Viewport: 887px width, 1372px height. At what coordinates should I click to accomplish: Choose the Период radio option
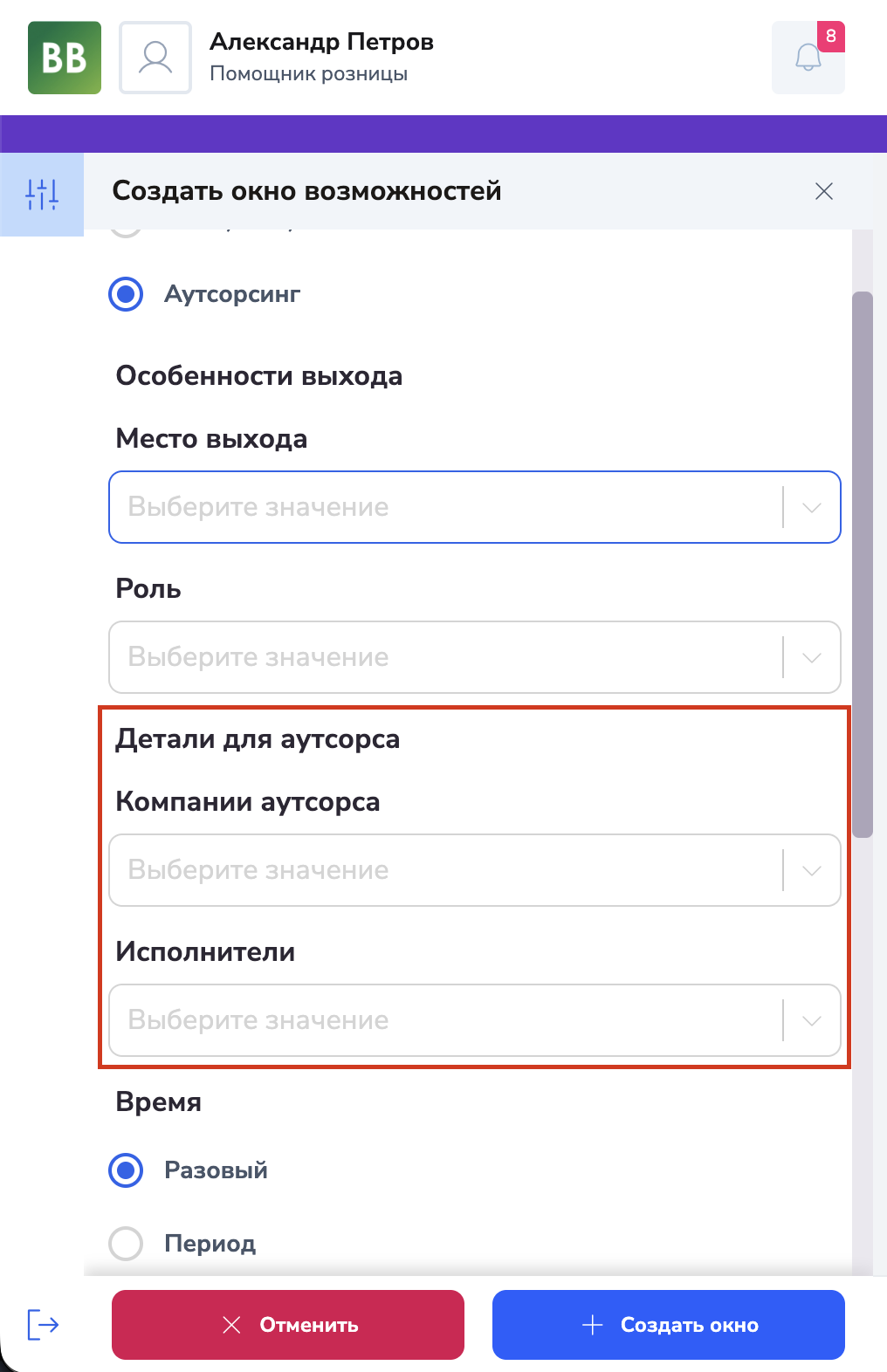pos(126,1244)
